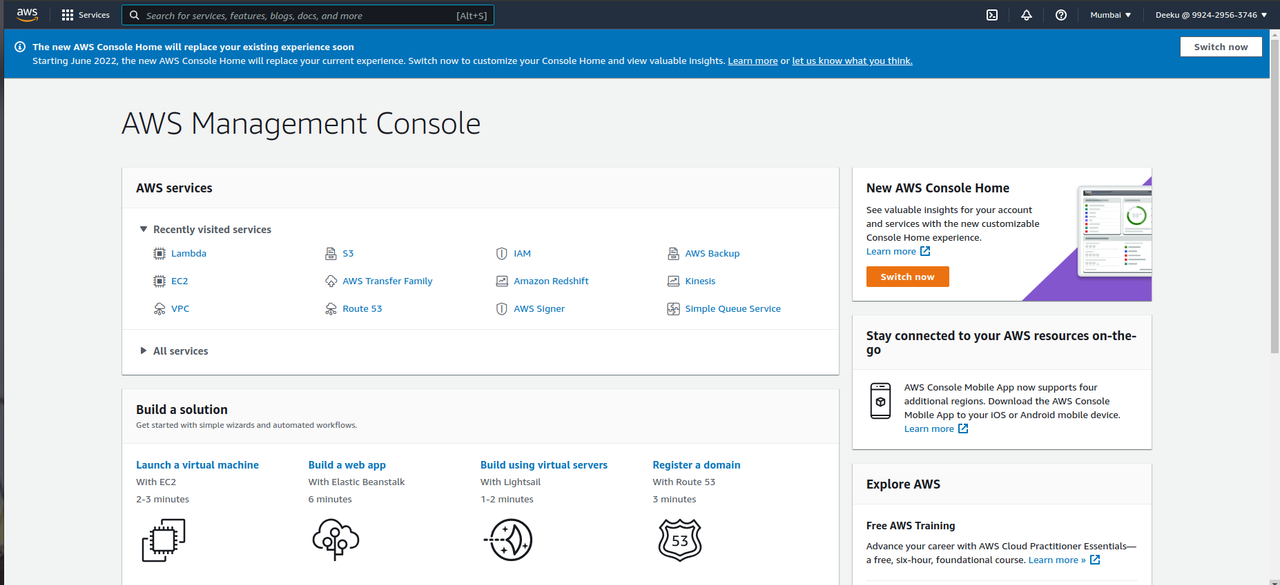Click the orange Switch now button
The image size is (1280, 585).
[907, 277]
